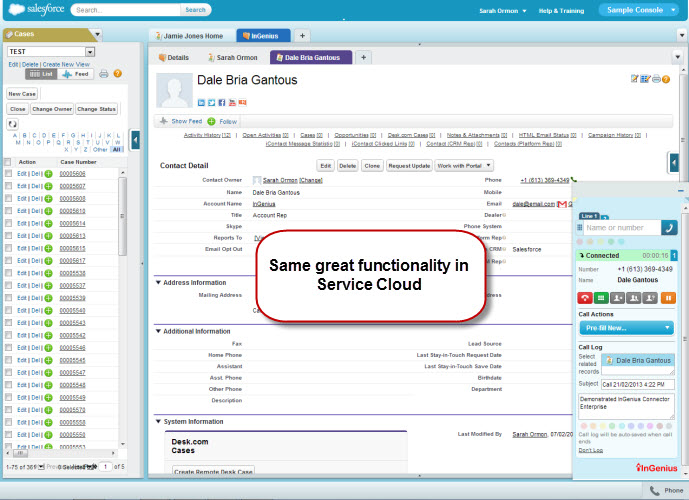
Task: Collapse the System Information section
Action: tap(158, 421)
